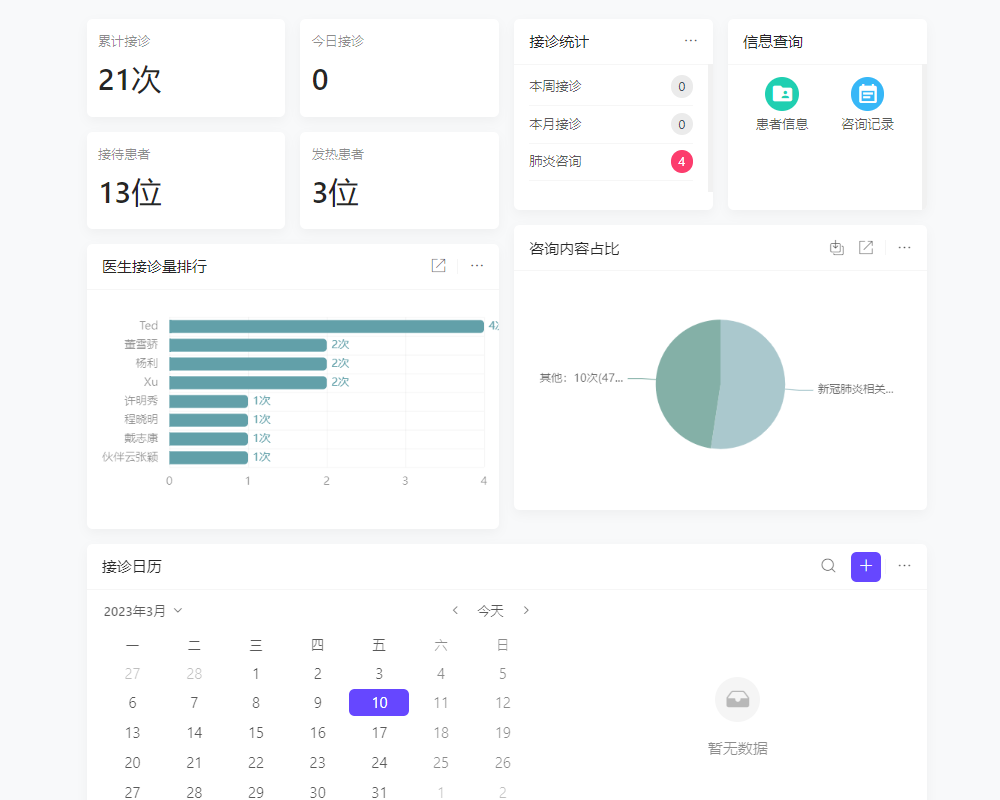The height and width of the screenshot is (800, 1000).
Task: Open the more options menu on 接诊统计
Action: (690, 41)
